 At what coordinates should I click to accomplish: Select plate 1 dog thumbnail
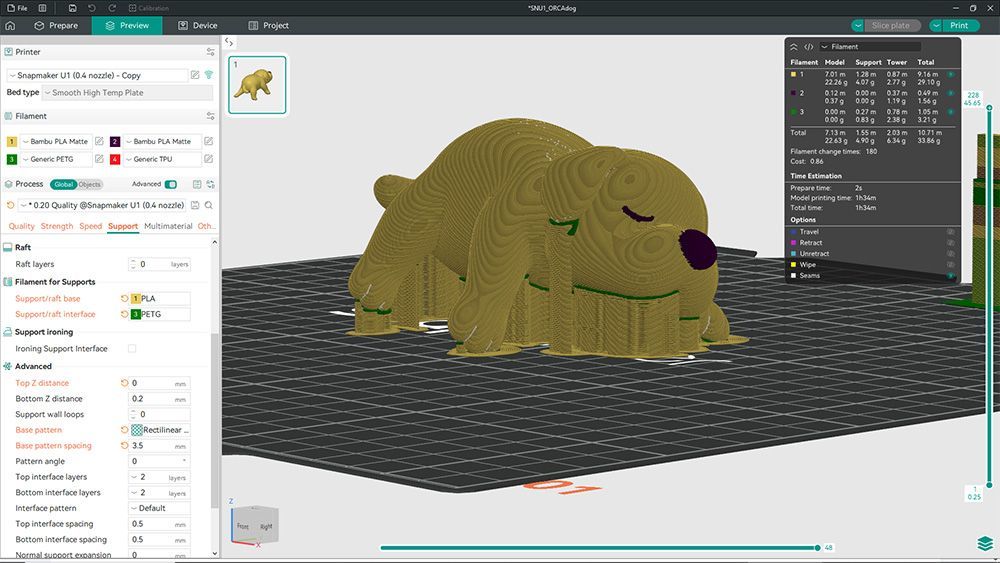(x=257, y=85)
